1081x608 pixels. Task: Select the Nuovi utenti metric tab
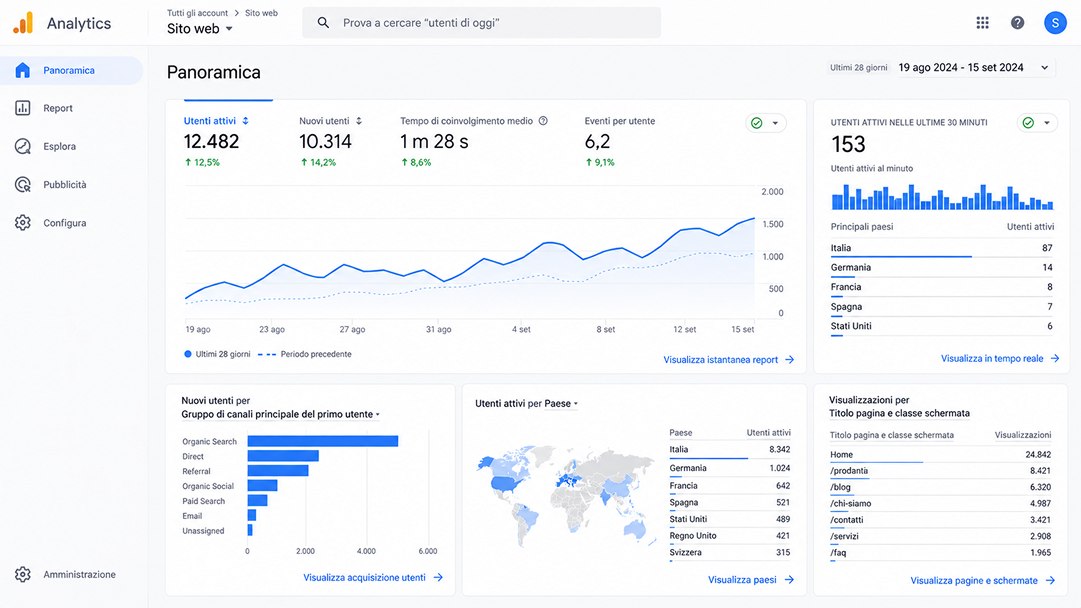coord(332,141)
